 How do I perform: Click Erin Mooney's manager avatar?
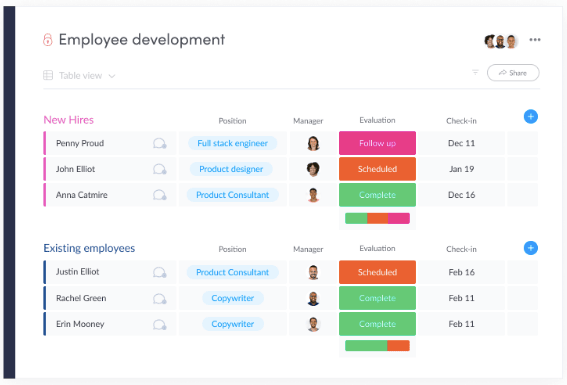coord(313,324)
